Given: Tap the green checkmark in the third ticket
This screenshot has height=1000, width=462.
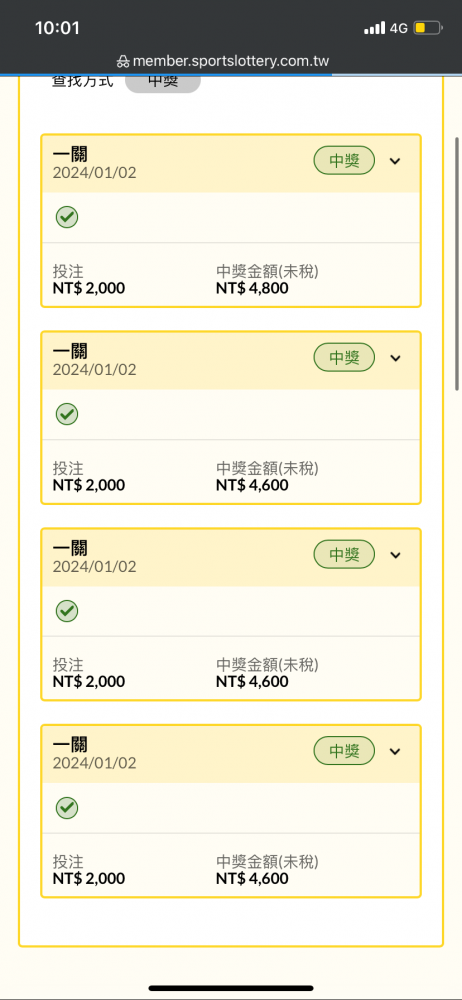Looking at the screenshot, I should tap(66, 612).
